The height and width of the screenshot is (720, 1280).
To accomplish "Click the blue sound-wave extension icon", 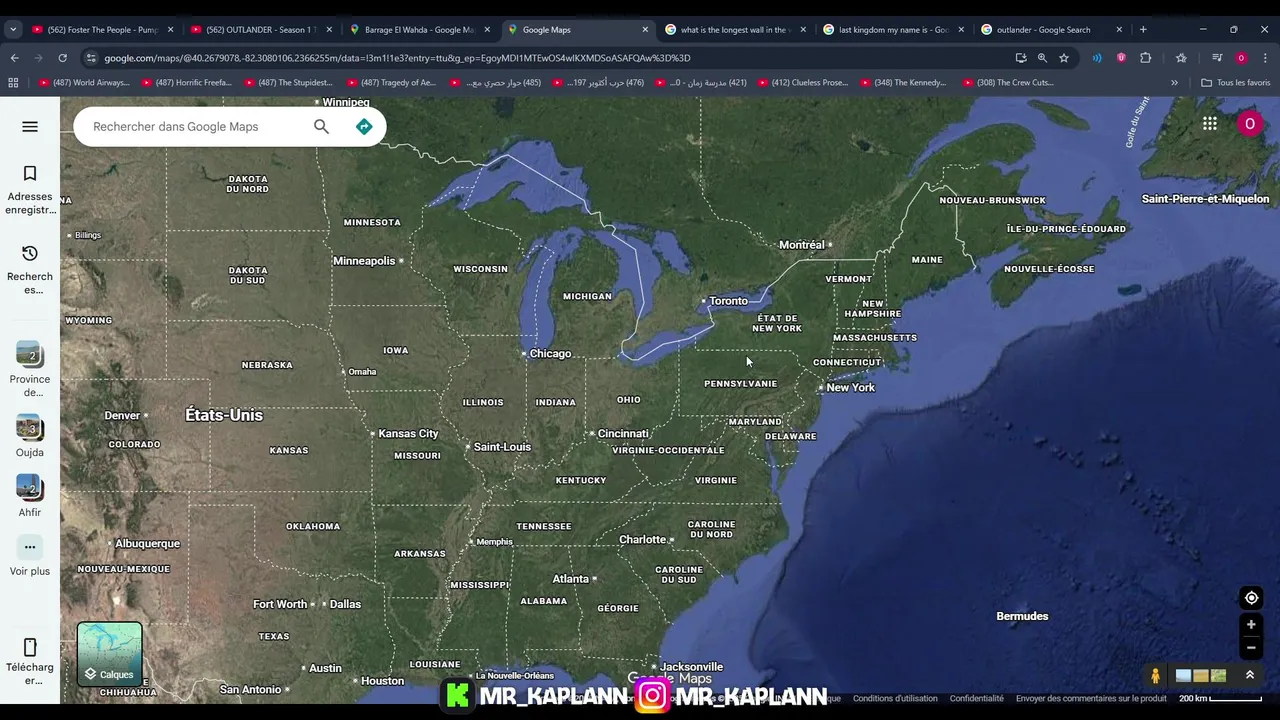I will (x=1097, y=58).
